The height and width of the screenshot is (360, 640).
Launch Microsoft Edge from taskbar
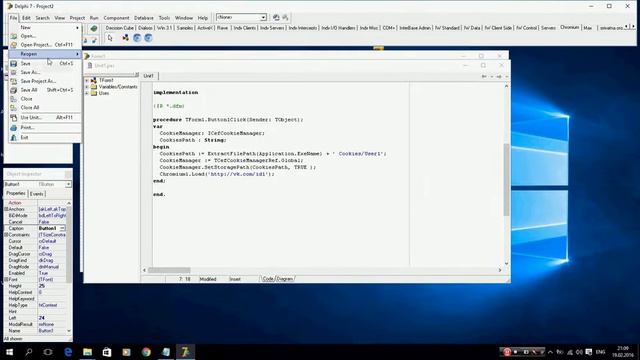68,352
